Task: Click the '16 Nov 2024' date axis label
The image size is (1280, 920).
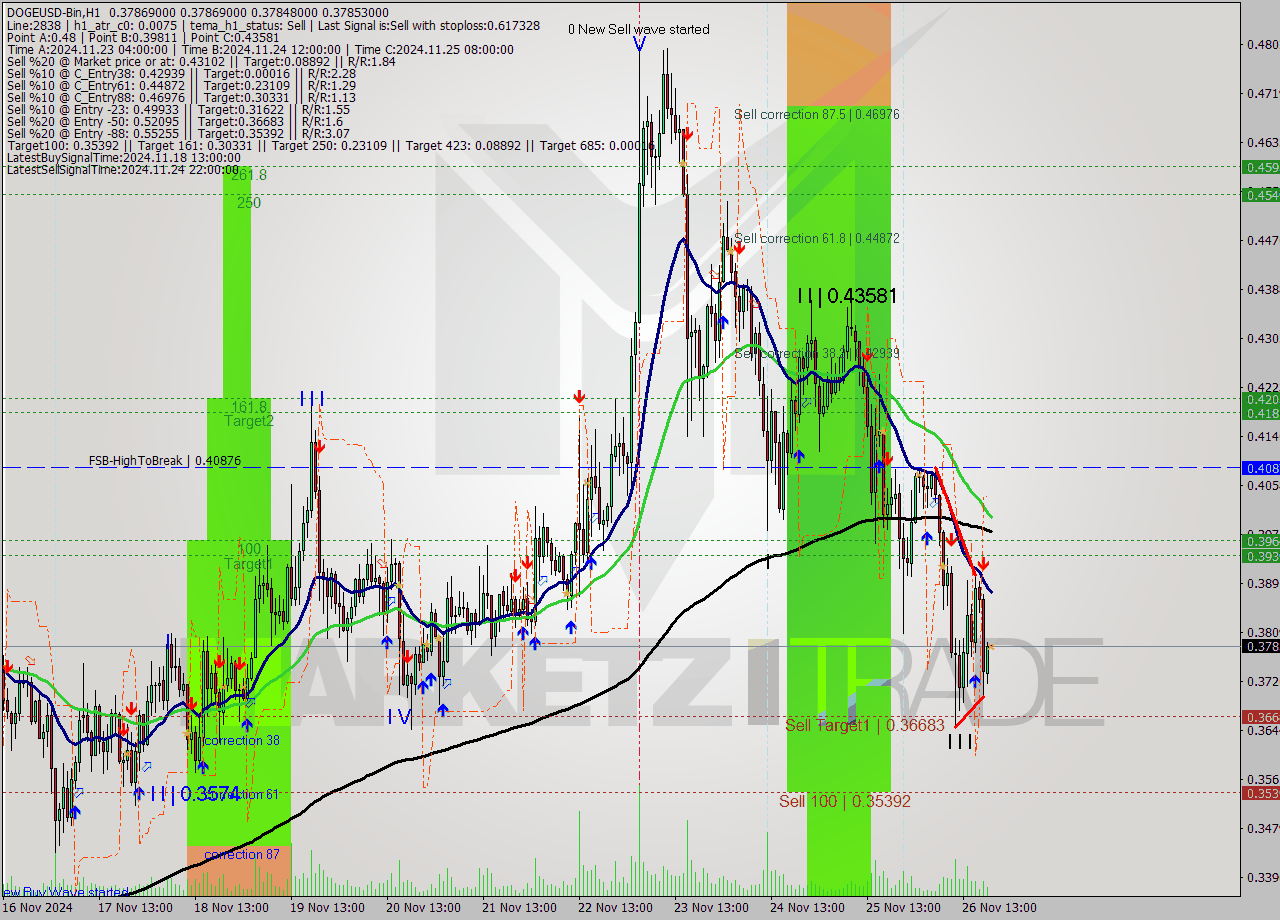Action: (x=36, y=908)
